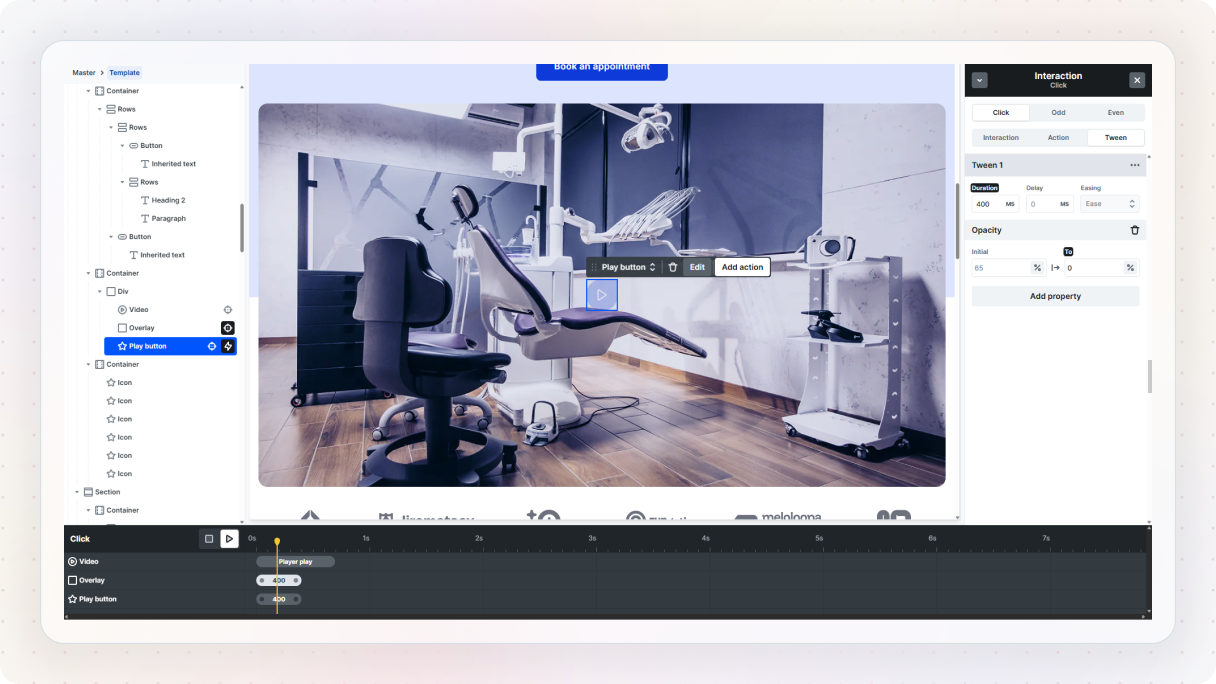Click Add action in the canvas toolbar

(742, 267)
